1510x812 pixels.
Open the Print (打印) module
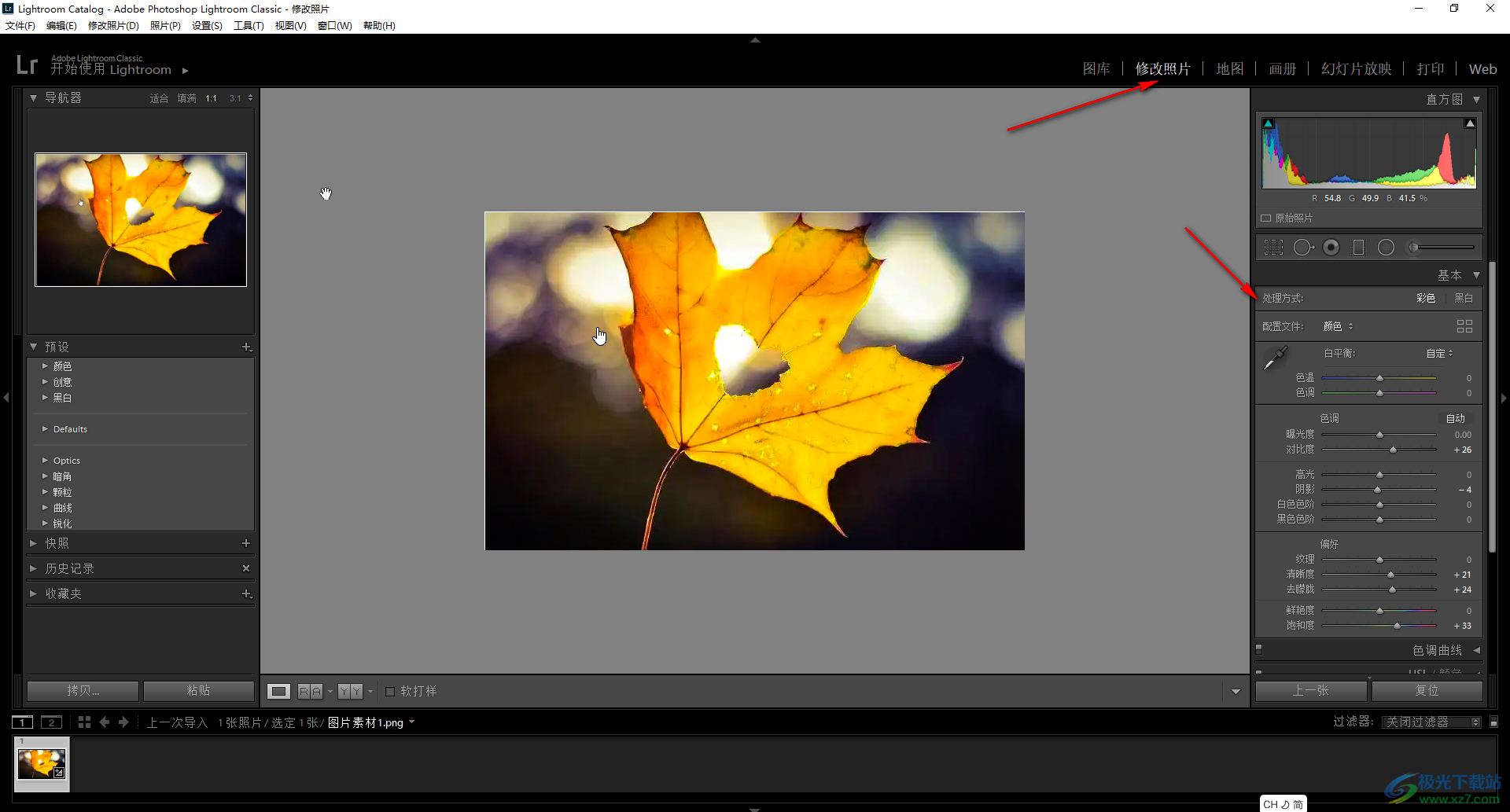pos(1431,69)
